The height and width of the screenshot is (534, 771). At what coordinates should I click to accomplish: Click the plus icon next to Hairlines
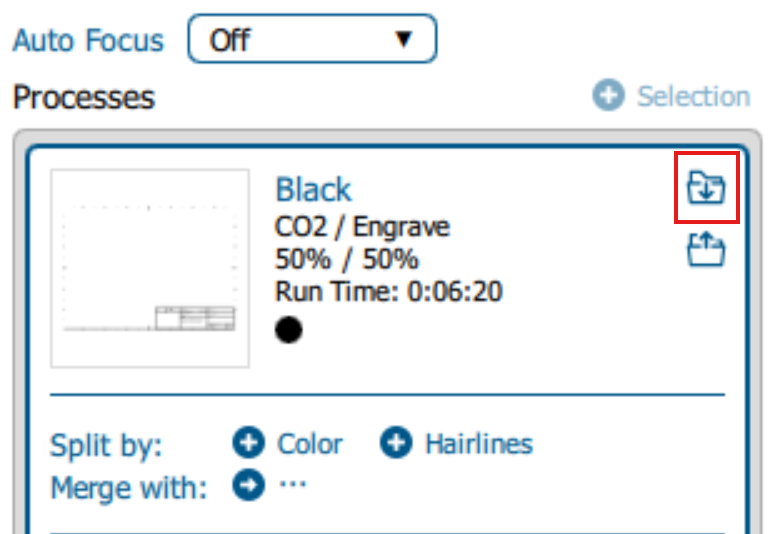pos(396,443)
